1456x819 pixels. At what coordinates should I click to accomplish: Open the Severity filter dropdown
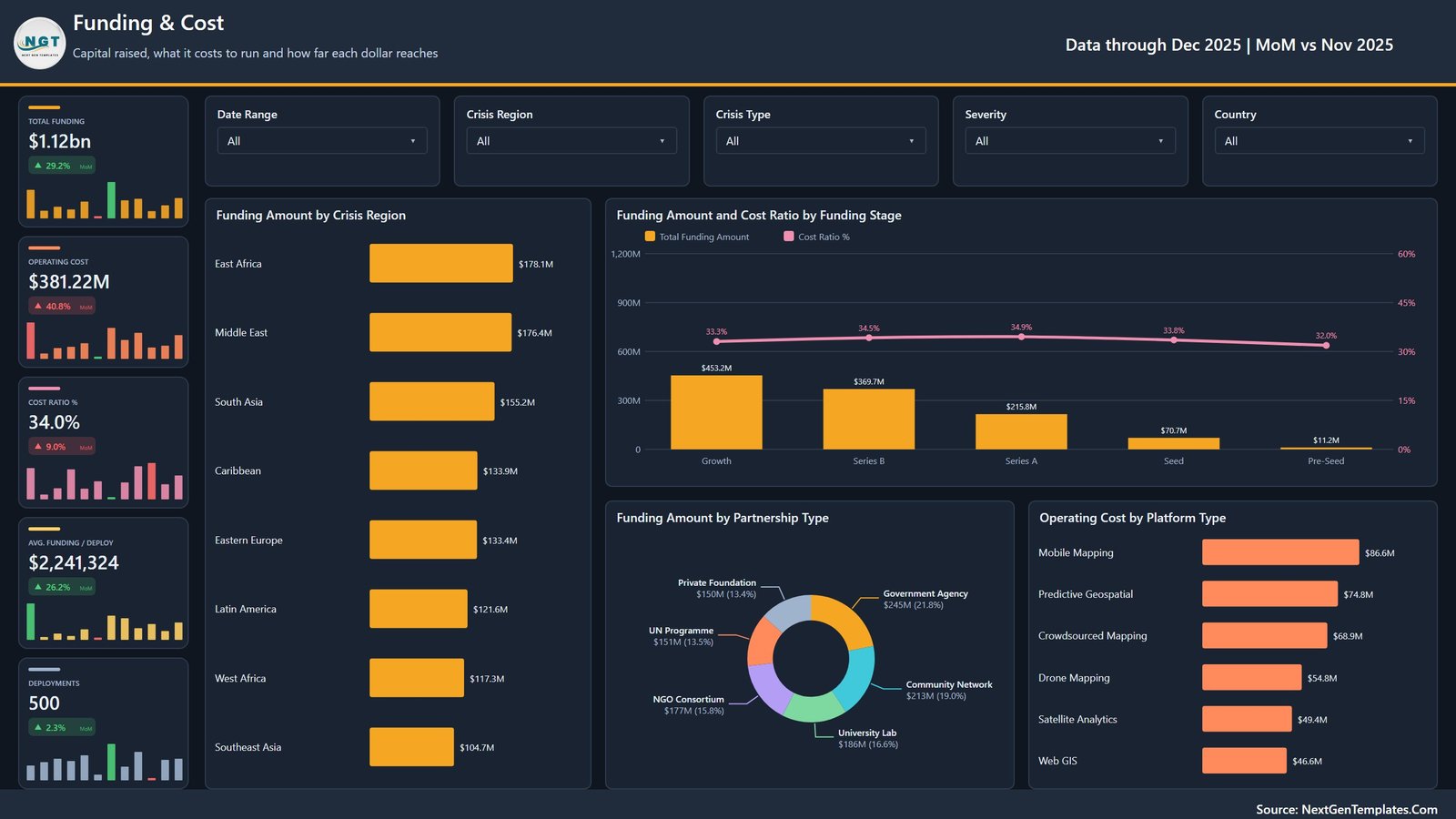pos(1070,141)
